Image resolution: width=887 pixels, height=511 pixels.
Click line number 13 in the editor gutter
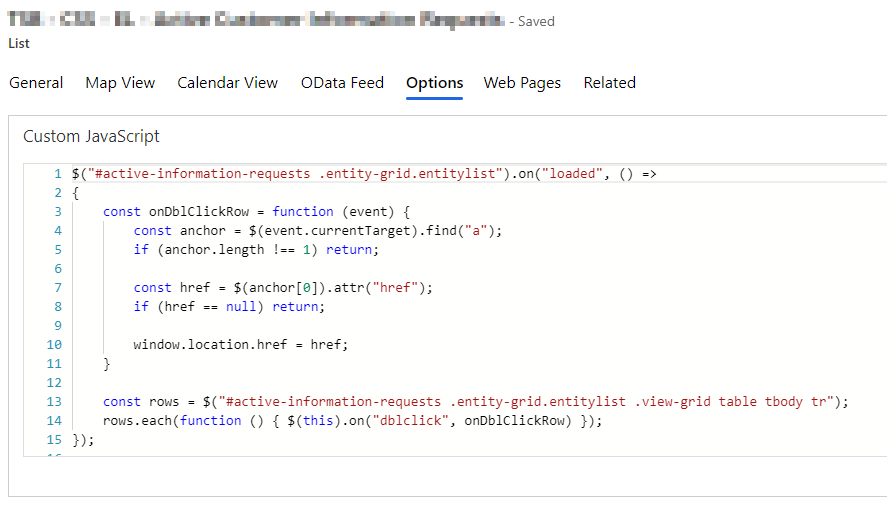55,402
